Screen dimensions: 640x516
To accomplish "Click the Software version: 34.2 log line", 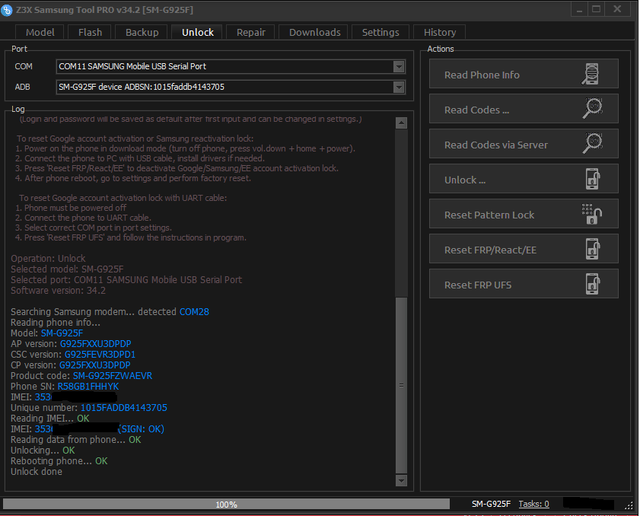I will [x=58, y=291].
